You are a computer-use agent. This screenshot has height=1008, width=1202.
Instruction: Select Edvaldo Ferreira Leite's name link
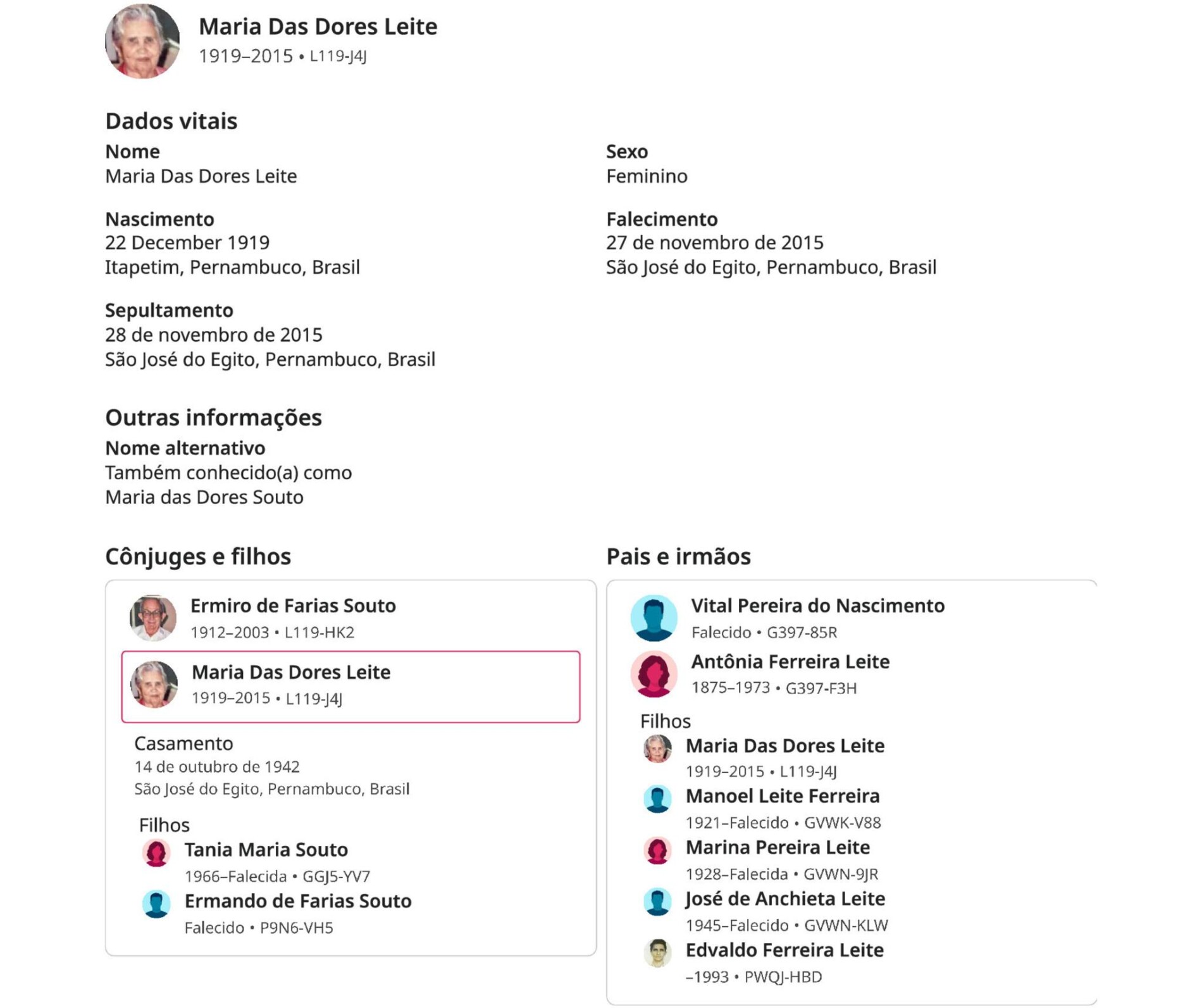point(784,949)
